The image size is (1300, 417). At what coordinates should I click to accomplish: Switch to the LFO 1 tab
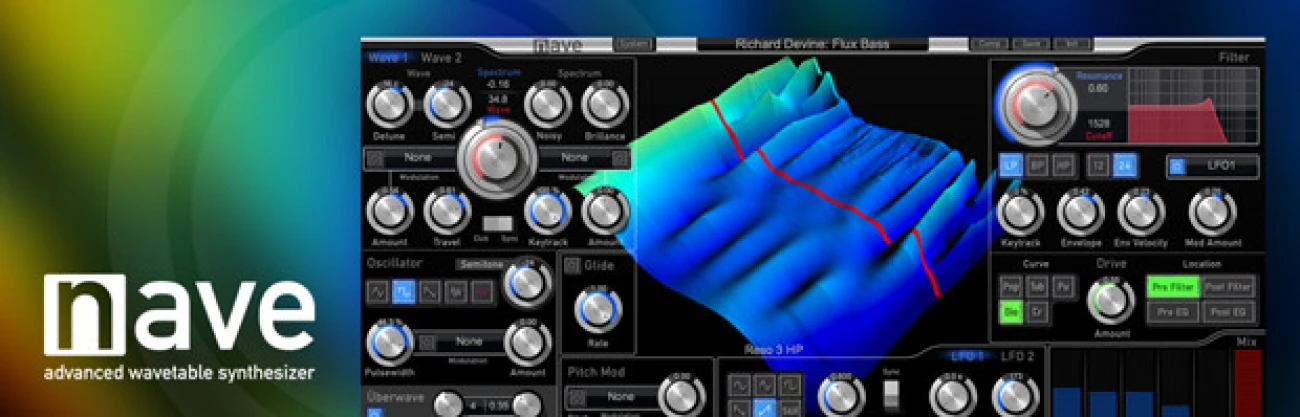coord(966,356)
